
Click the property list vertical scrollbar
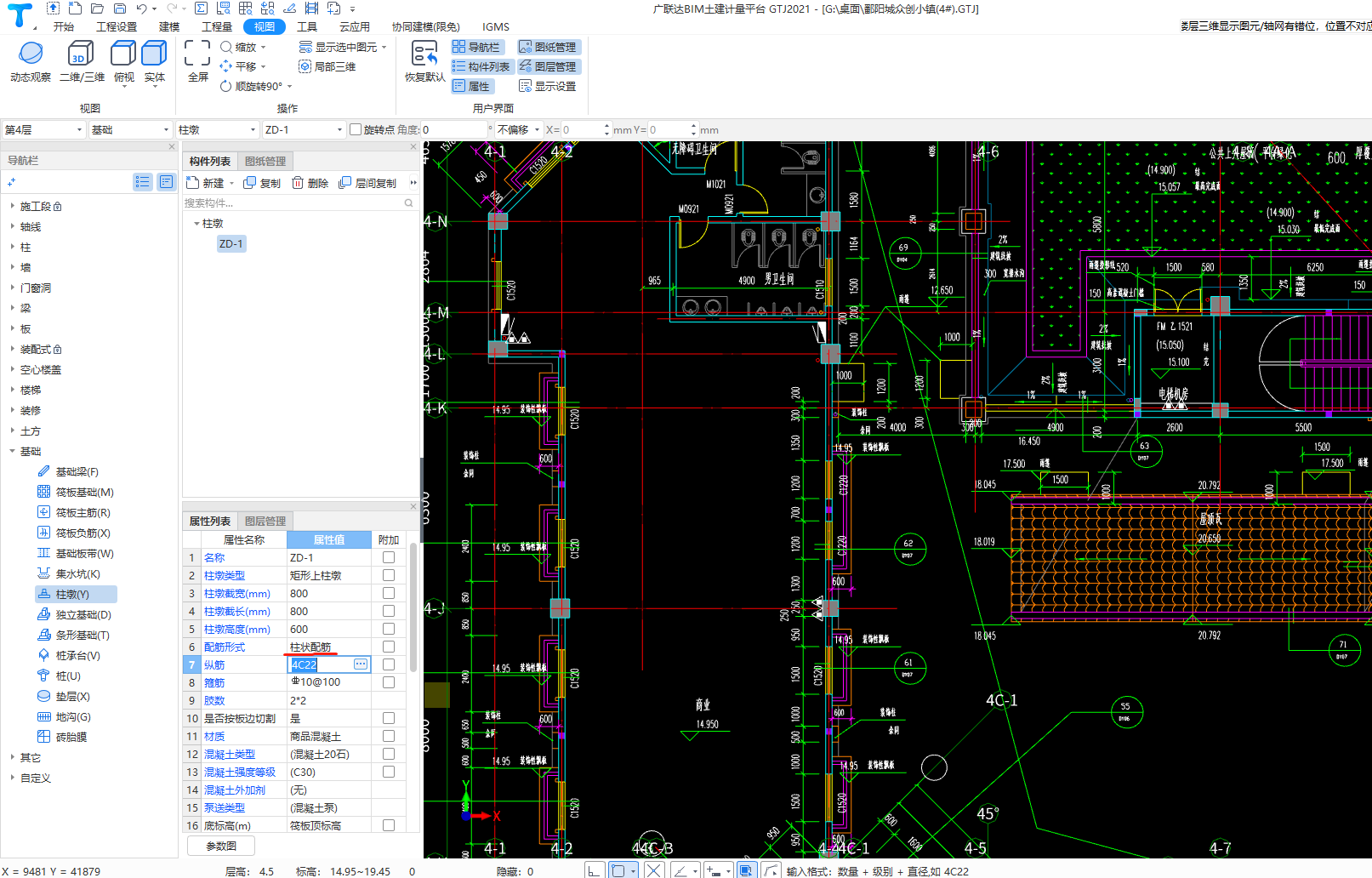tap(413, 608)
